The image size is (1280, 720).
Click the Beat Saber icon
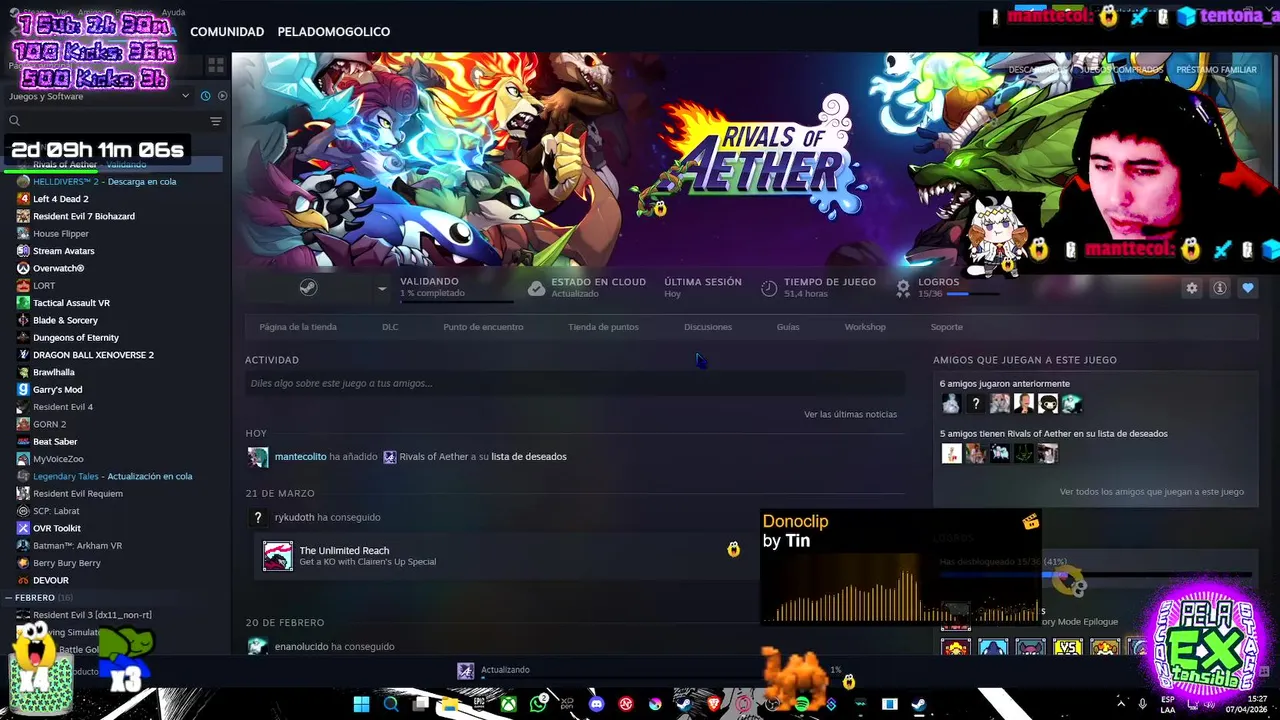coord(23,442)
